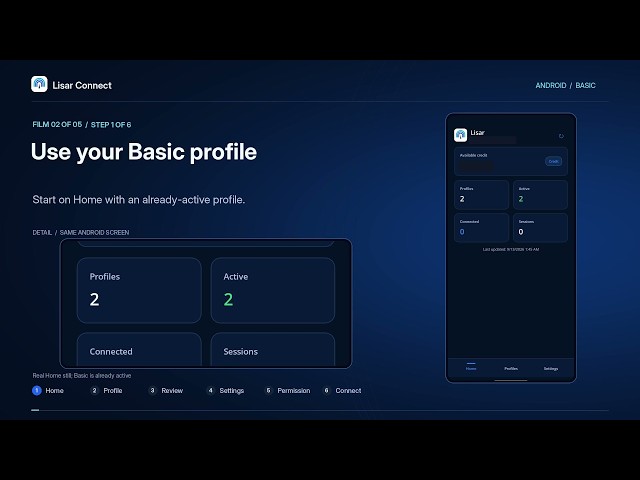The width and height of the screenshot is (640, 480).
Task: Click the "ANDROID" label at top right
Action: (x=551, y=85)
